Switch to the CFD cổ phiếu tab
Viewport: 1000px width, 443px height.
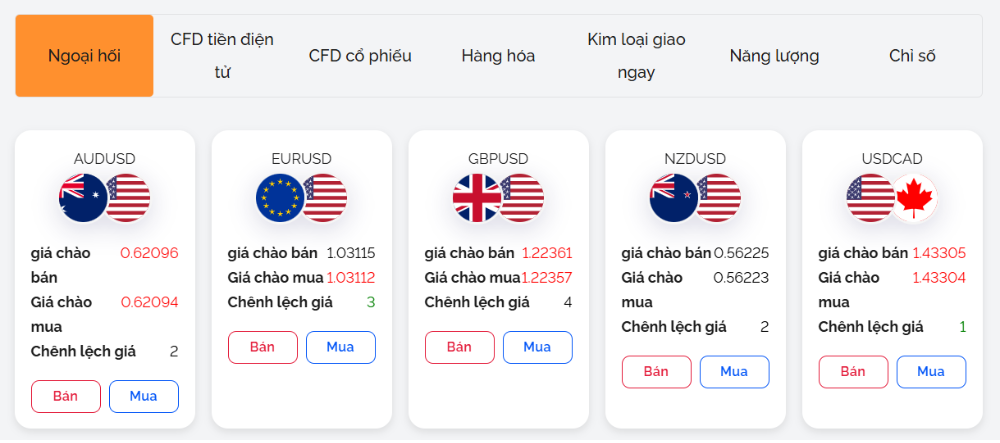[360, 56]
